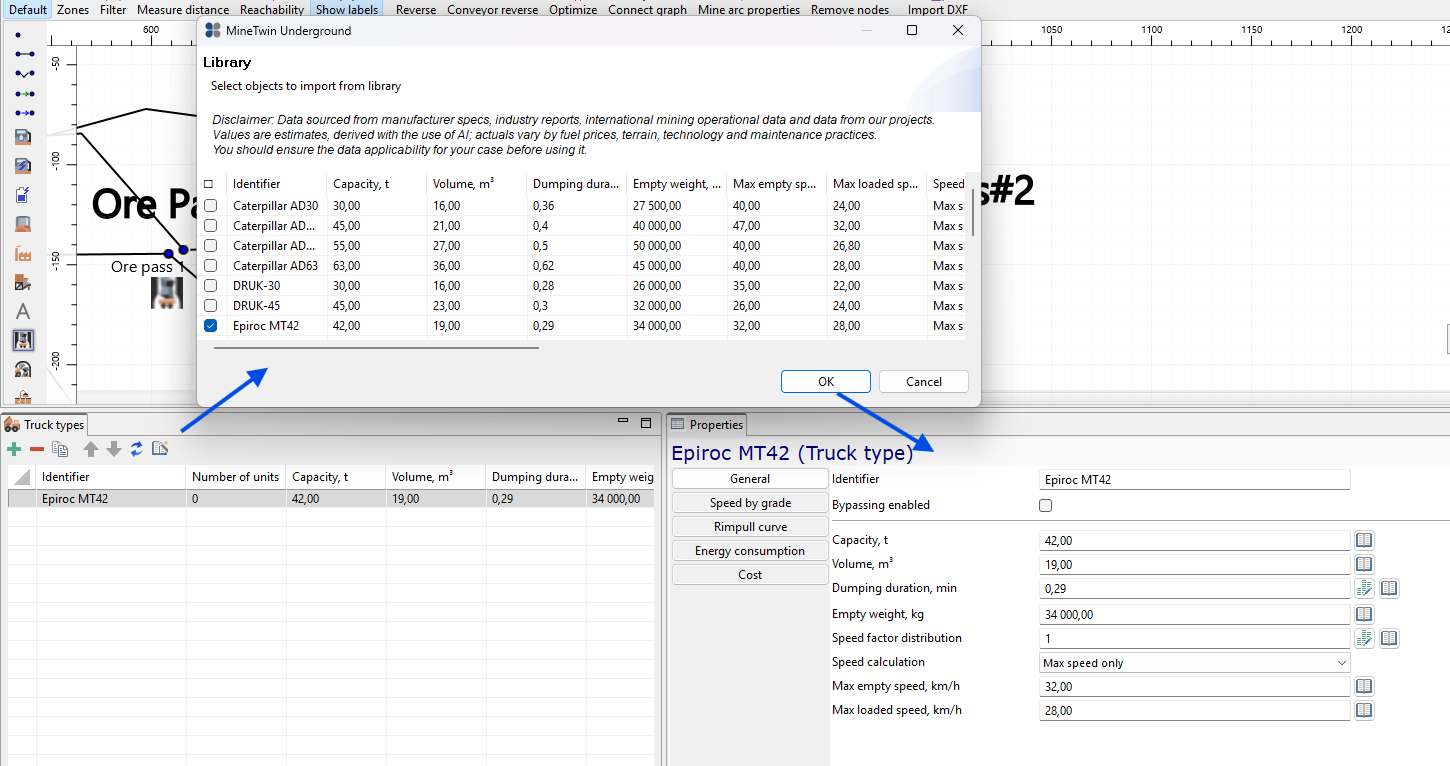Move truck type down with arrow icon
This screenshot has width=1450, height=766.
click(x=114, y=449)
